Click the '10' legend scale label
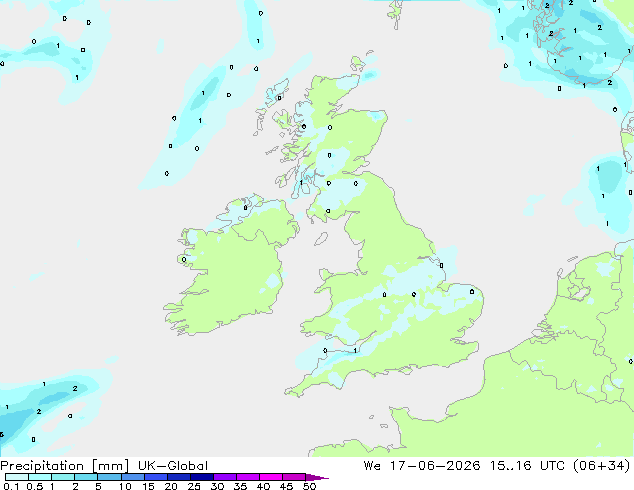Image resolution: width=634 pixels, height=490 pixels. pyautogui.click(x=125, y=486)
